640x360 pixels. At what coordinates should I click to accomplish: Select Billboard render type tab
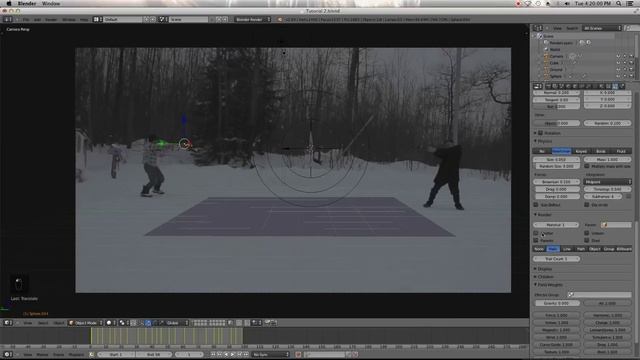pos(624,249)
